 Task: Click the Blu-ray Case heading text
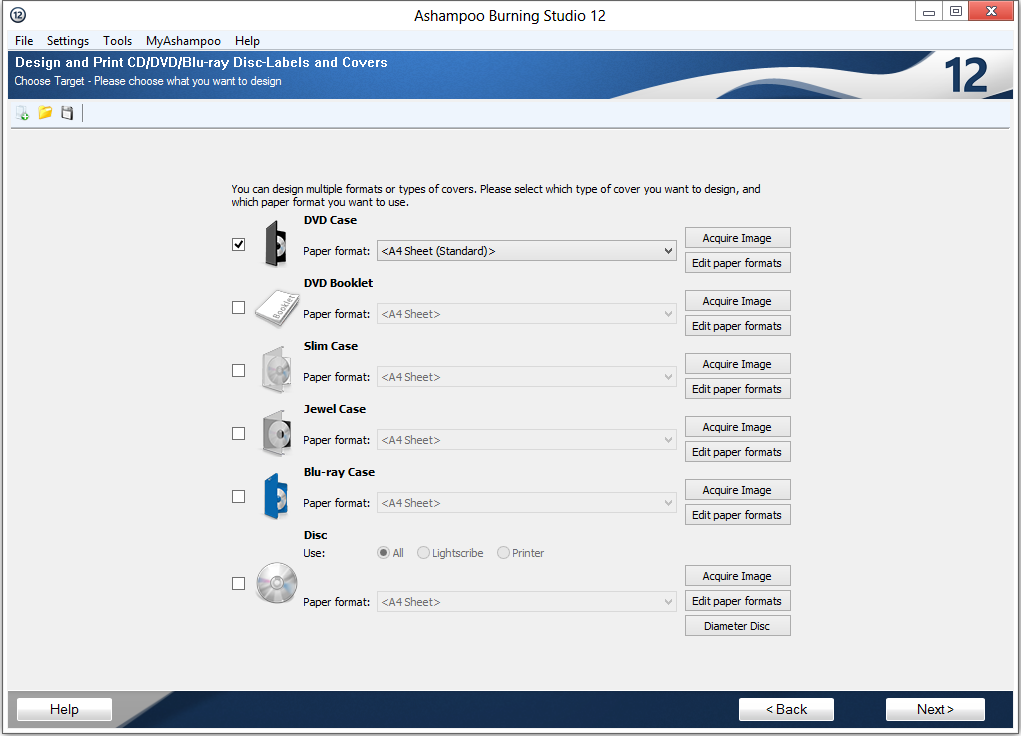tap(339, 472)
